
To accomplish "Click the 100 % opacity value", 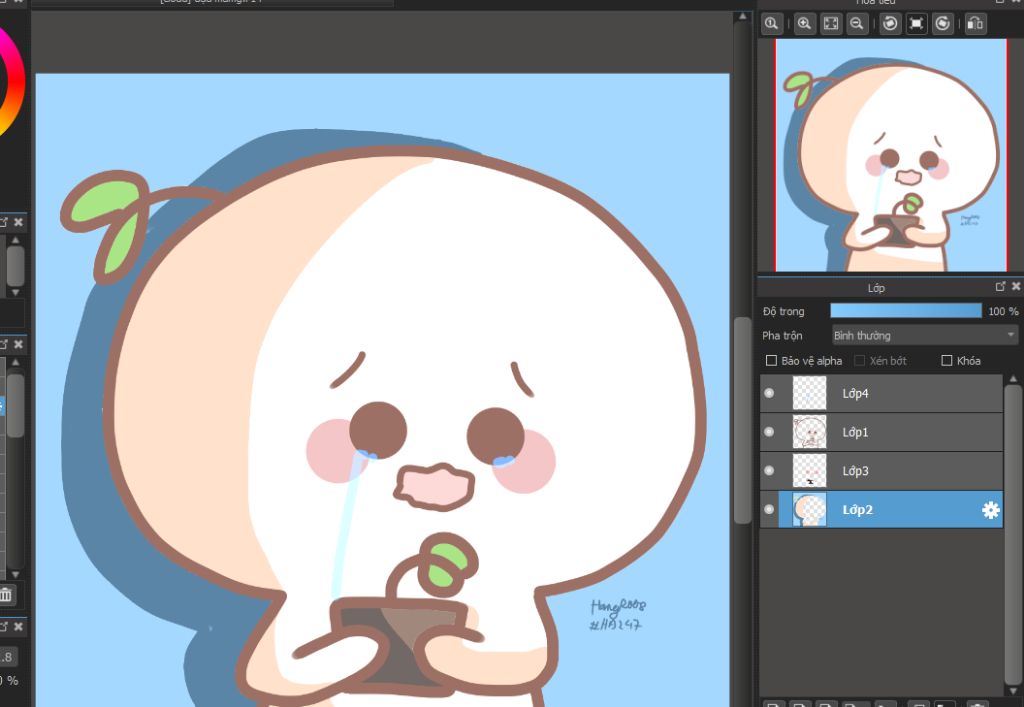I will [x=1003, y=311].
